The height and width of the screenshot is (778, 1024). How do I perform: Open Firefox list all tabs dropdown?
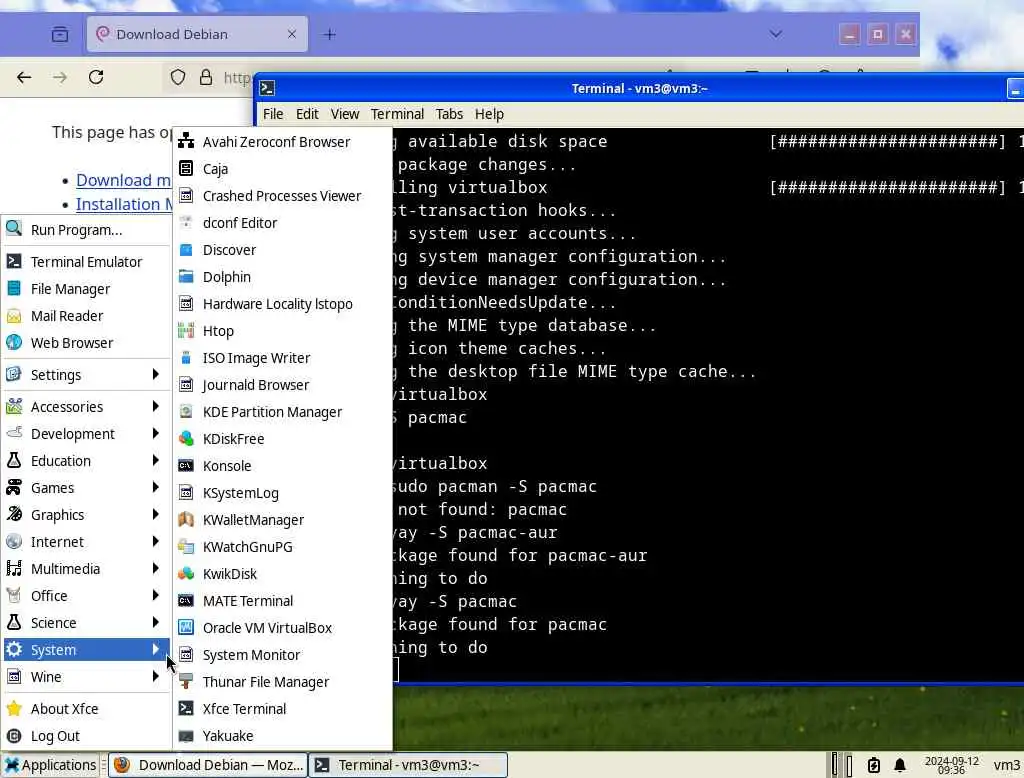tap(776, 34)
